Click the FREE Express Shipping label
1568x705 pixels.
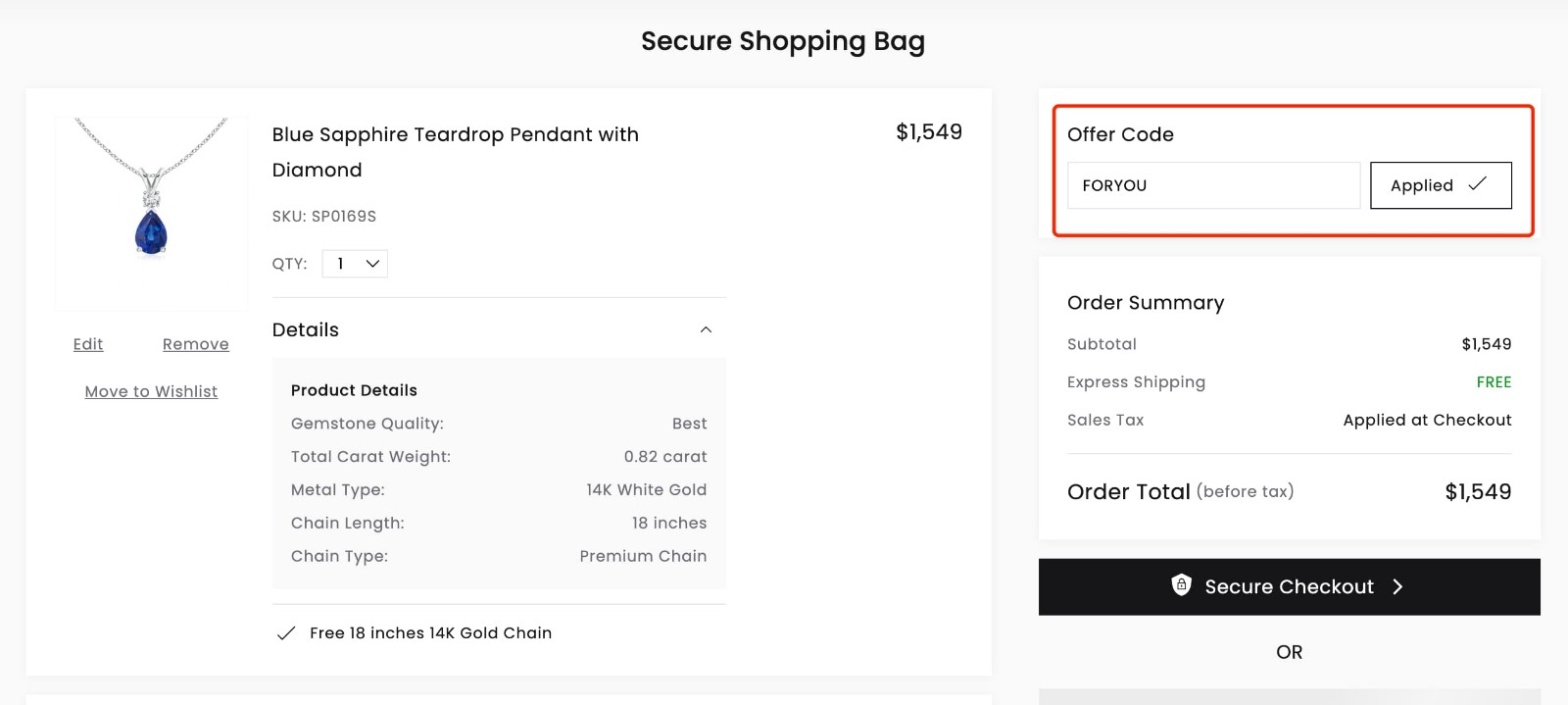point(1493,381)
